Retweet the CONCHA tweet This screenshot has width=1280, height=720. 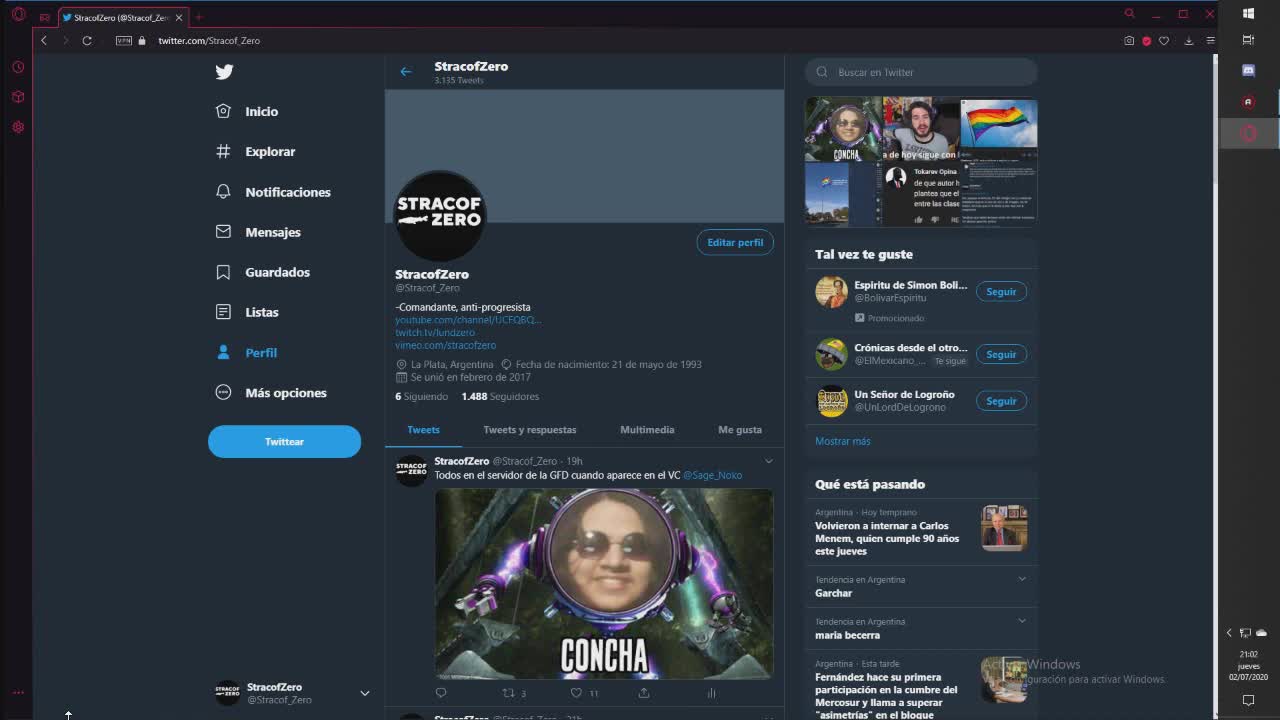tap(508, 692)
